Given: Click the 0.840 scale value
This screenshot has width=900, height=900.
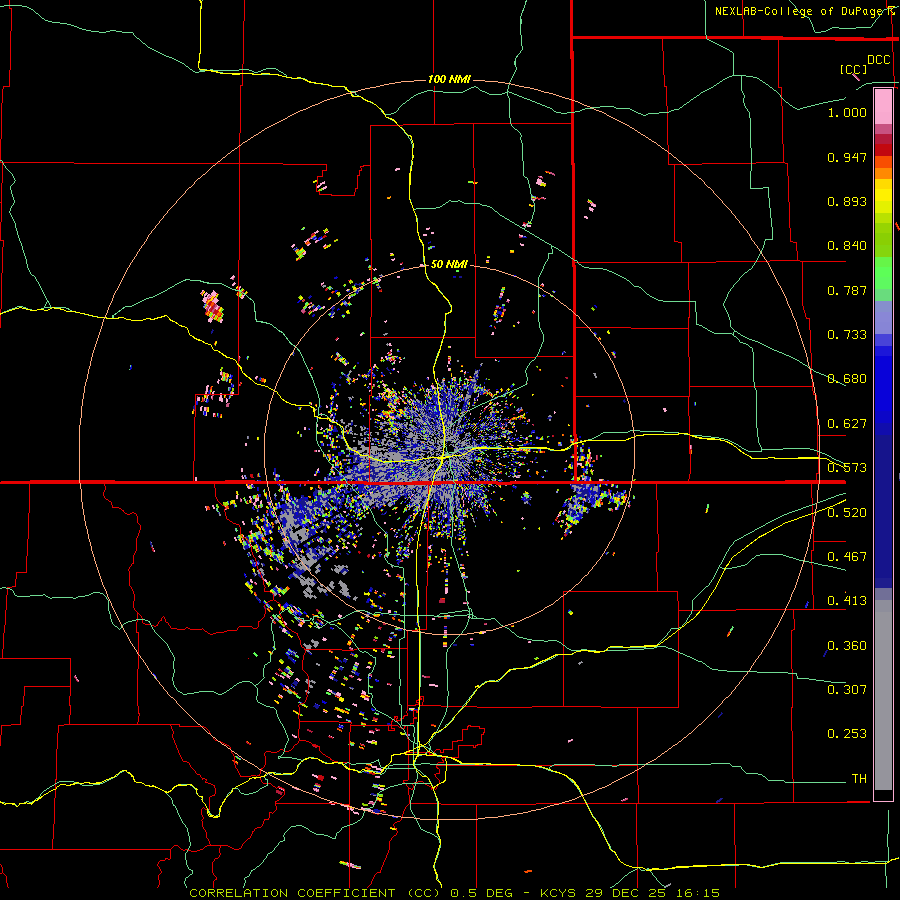Looking at the screenshot, I should coord(847,246).
